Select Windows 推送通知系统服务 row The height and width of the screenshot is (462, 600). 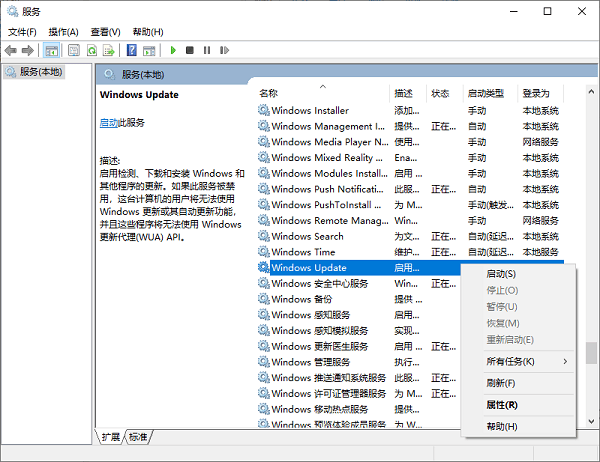[358, 378]
